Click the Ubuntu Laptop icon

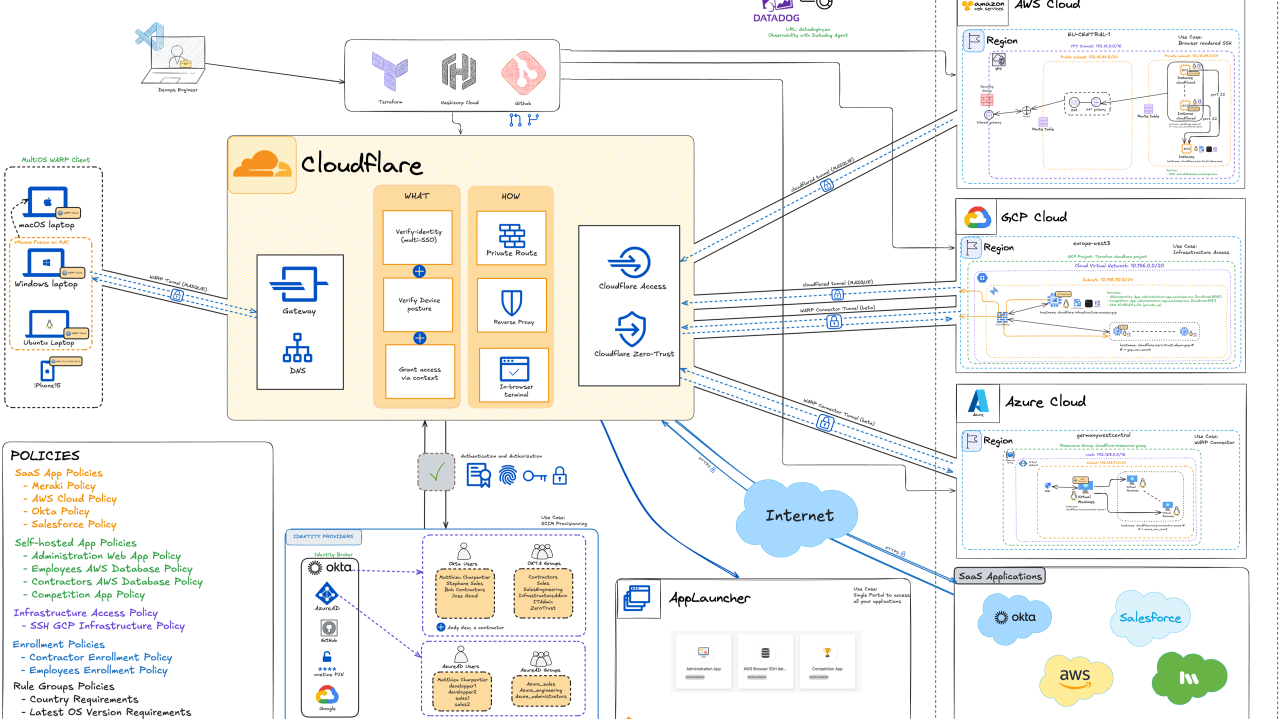46,325
